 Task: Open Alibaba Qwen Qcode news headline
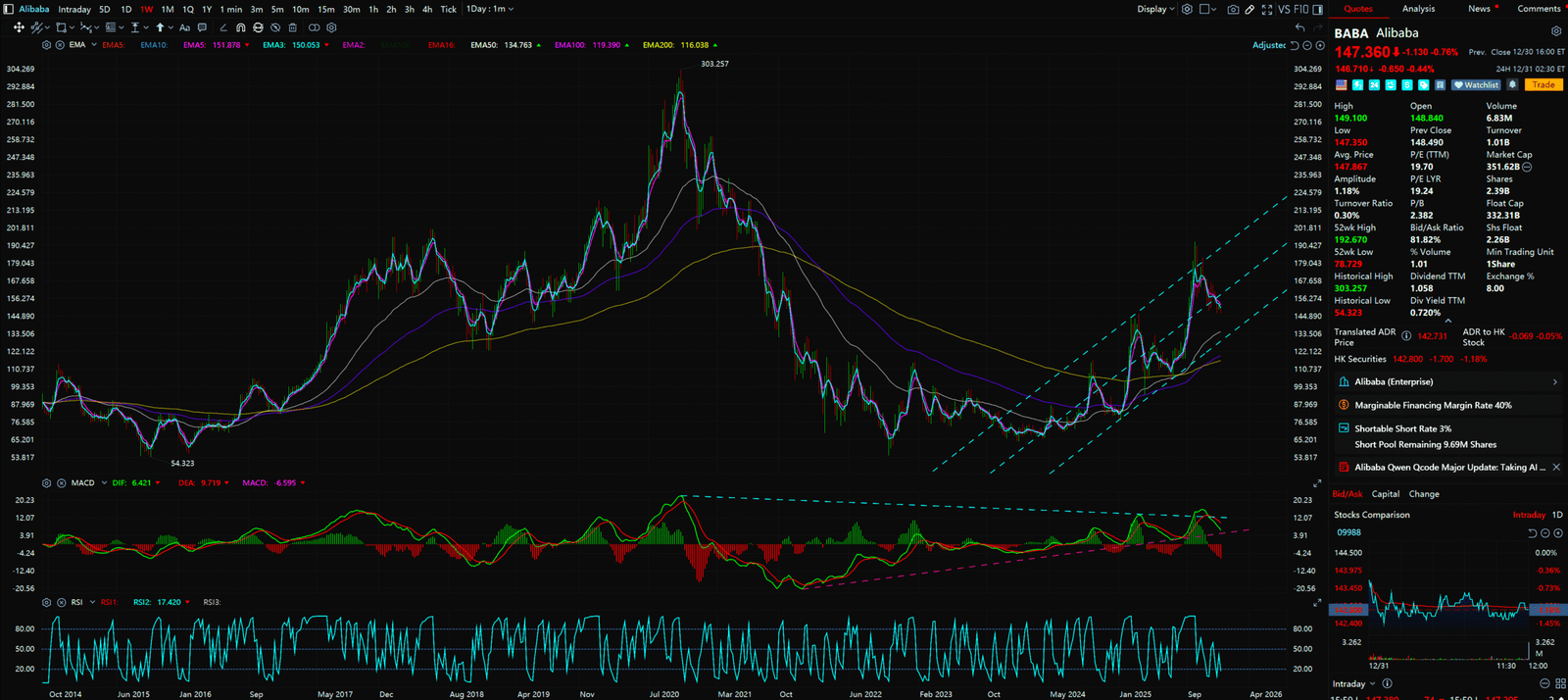[1448, 468]
